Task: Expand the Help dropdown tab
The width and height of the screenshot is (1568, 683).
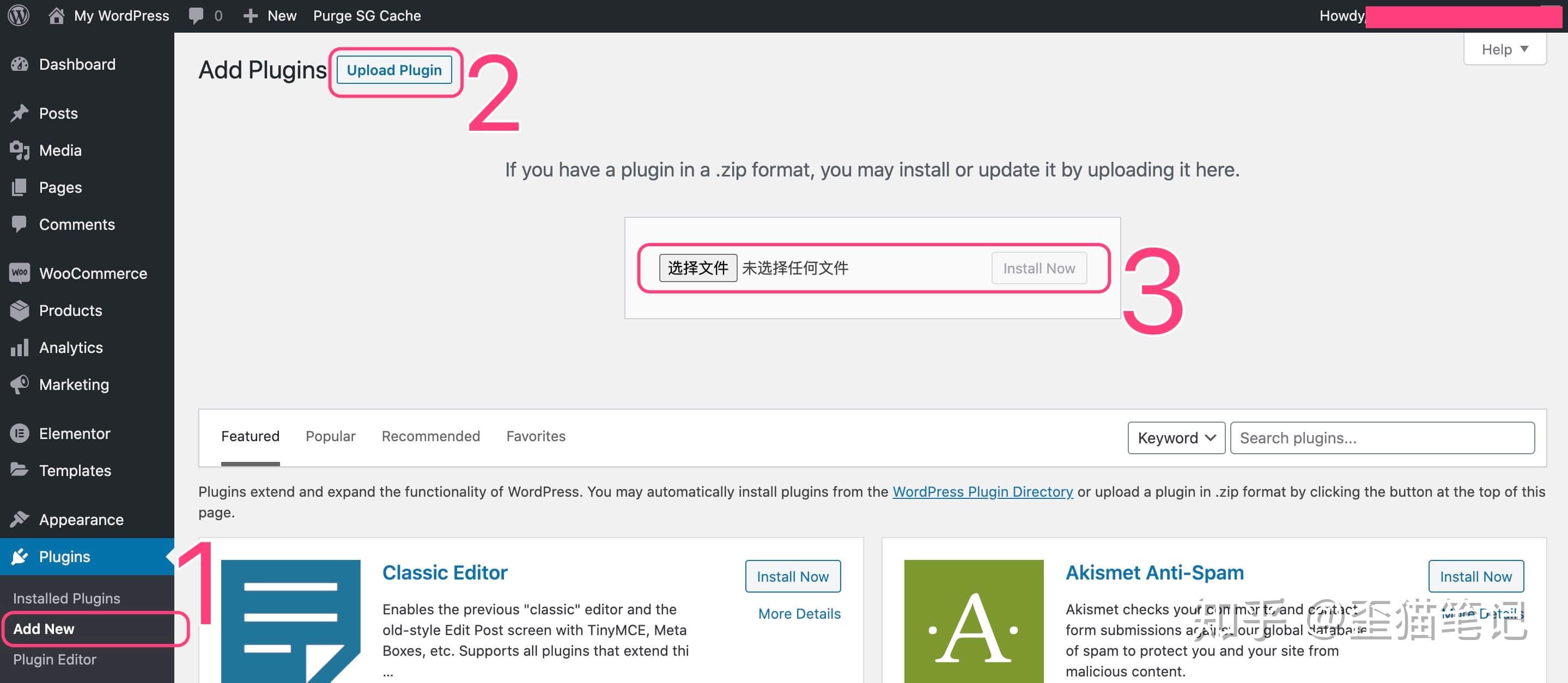Action: 1504,50
